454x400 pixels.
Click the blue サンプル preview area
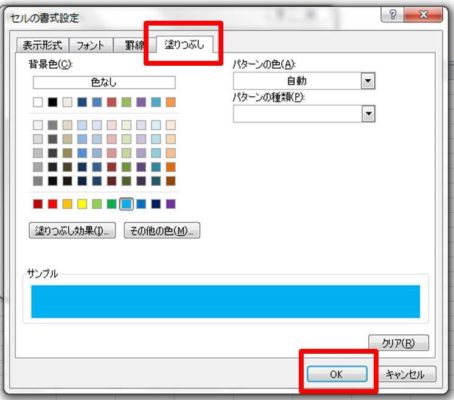226,301
